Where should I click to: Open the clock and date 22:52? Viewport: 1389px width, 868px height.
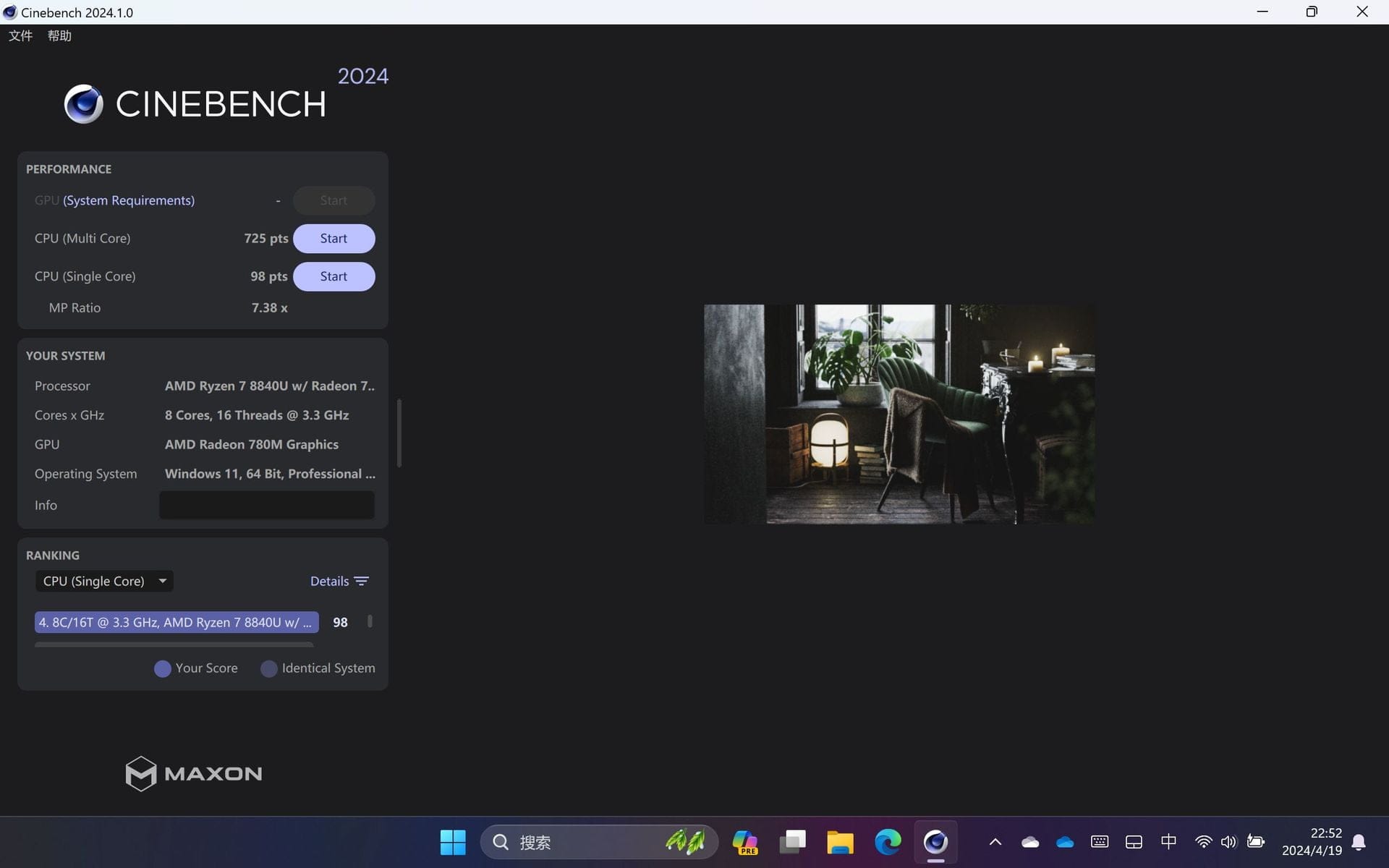pyautogui.click(x=1312, y=842)
